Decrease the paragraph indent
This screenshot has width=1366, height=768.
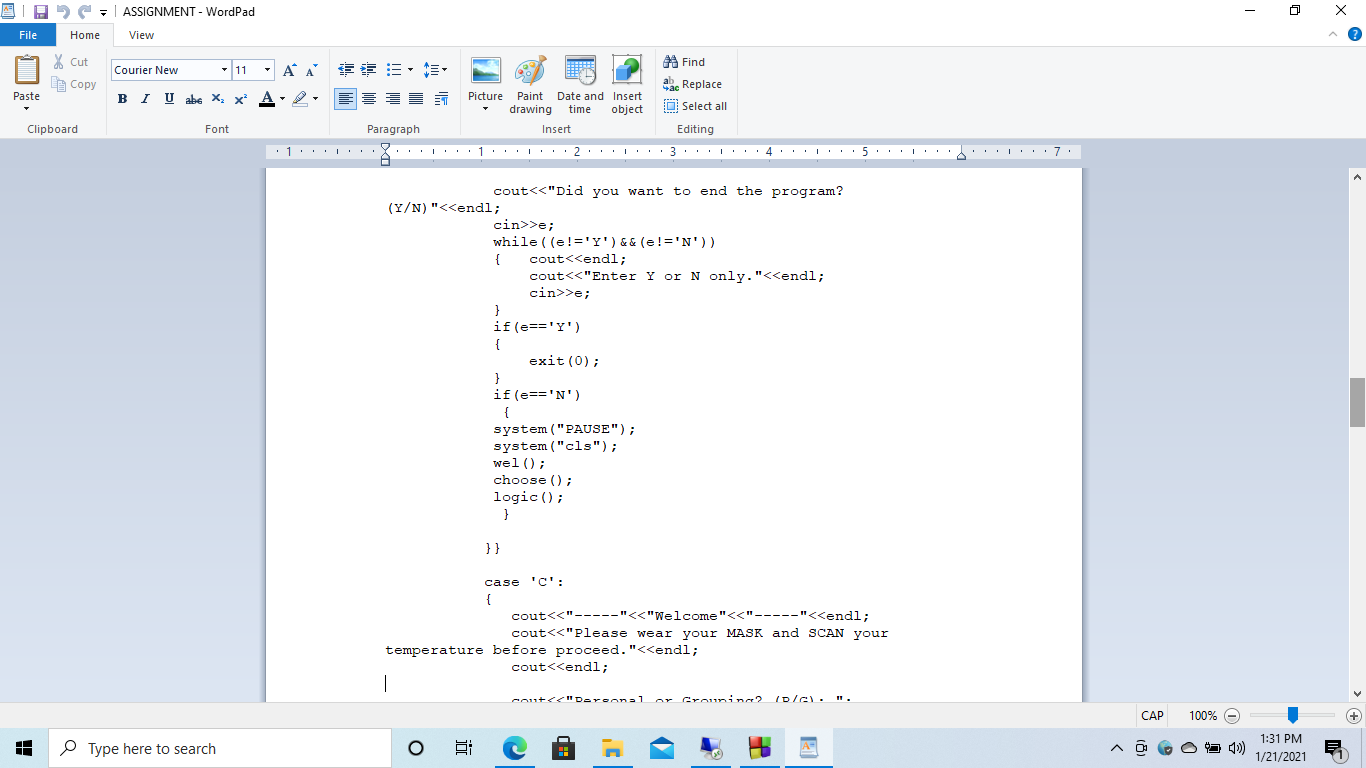346,70
